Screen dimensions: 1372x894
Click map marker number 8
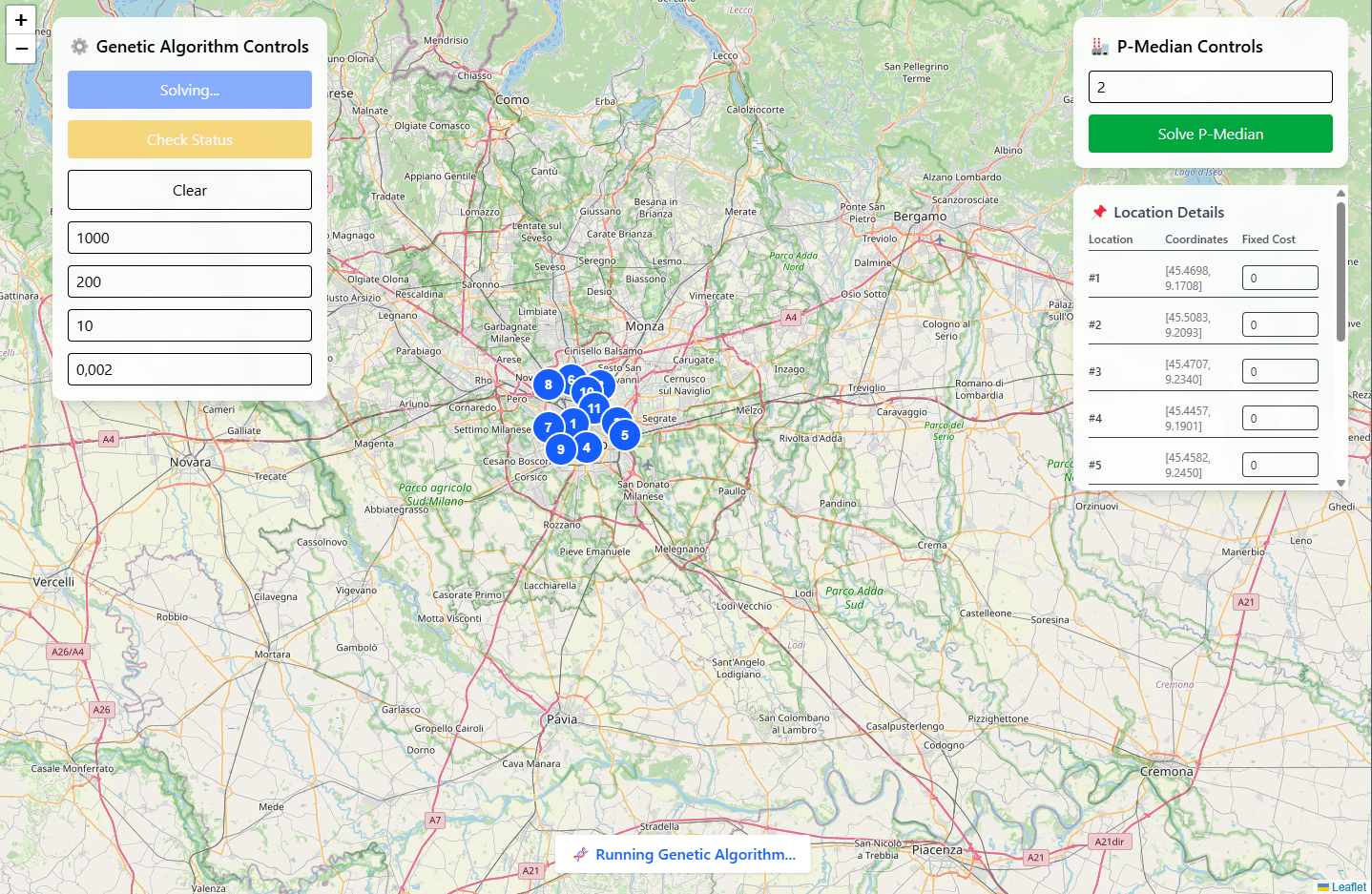[x=549, y=385]
